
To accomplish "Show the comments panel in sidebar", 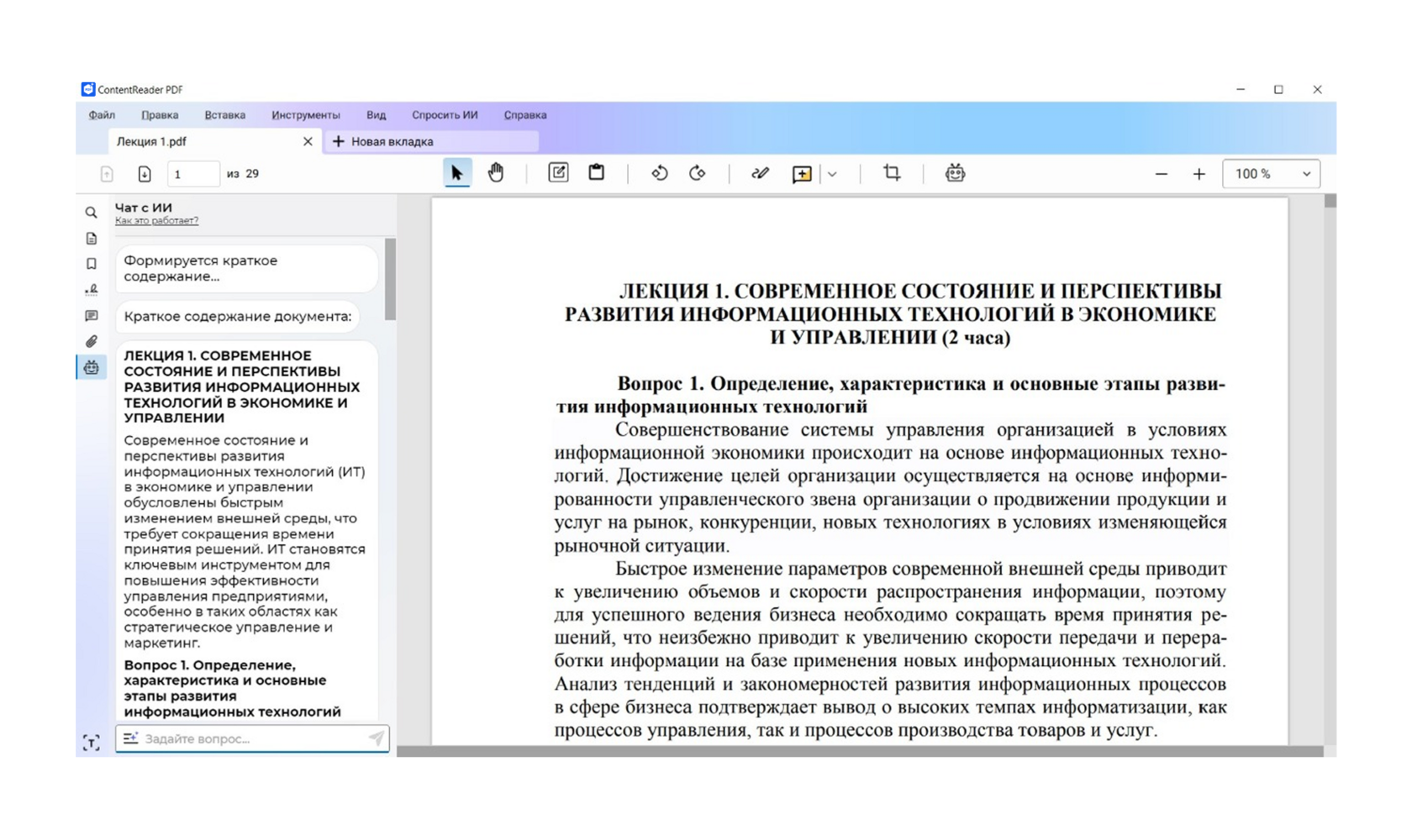I will click(x=92, y=316).
